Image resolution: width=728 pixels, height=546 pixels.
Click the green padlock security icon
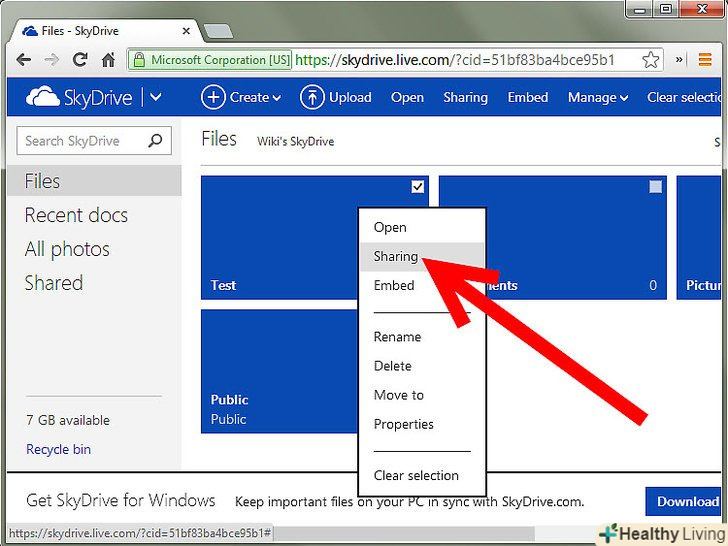pyautogui.click(x=139, y=59)
